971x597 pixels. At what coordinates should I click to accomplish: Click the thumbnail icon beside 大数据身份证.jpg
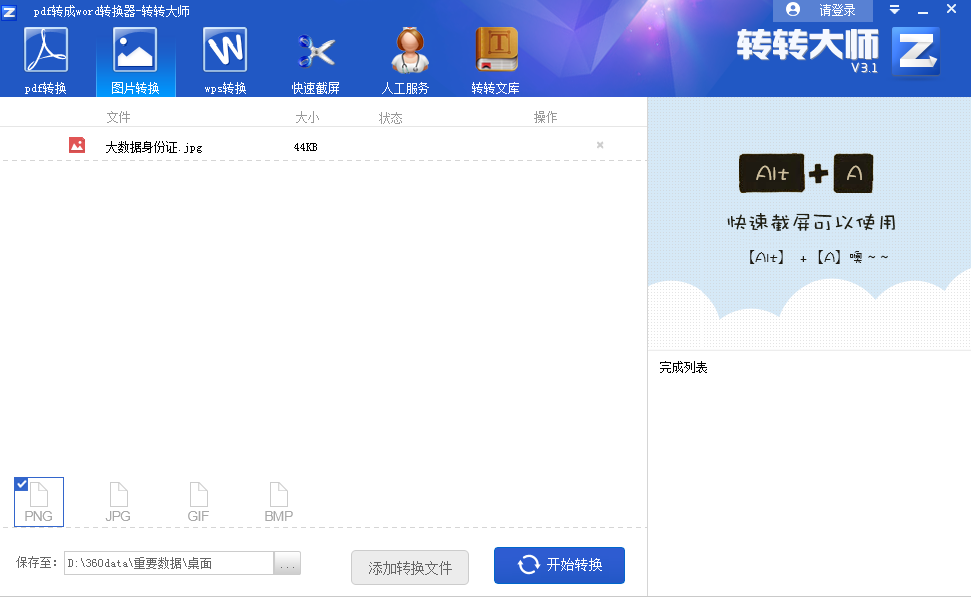(77, 144)
